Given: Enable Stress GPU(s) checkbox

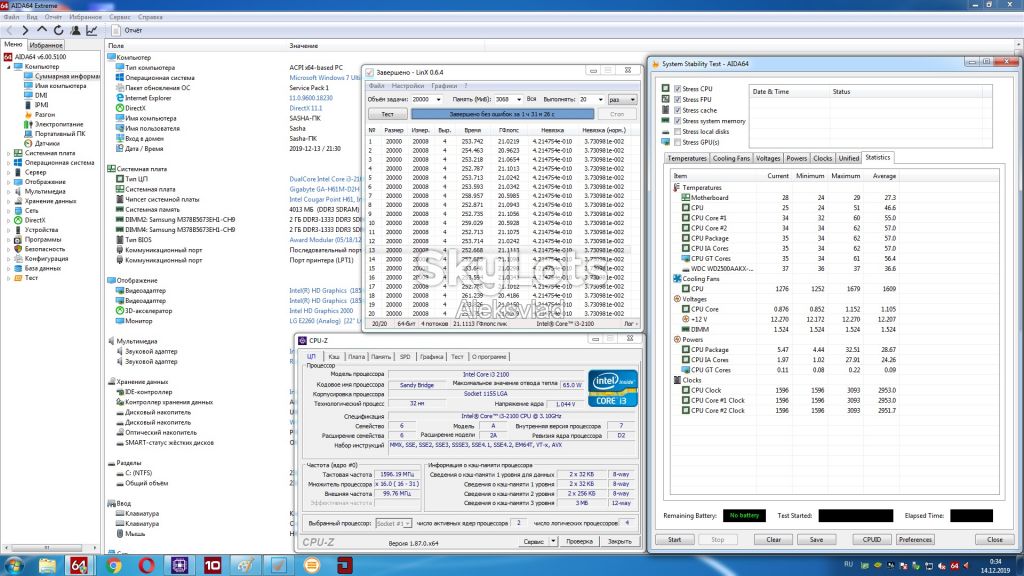Looking at the screenshot, I should 678,142.
